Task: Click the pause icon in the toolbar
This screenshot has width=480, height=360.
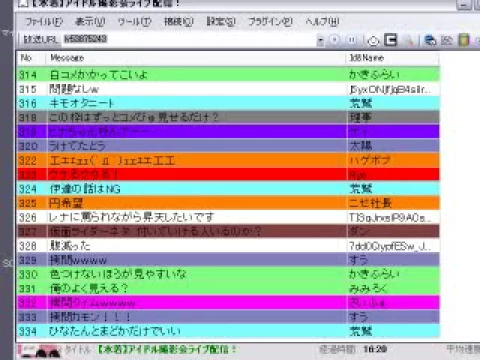Action: (x=352, y=40)
